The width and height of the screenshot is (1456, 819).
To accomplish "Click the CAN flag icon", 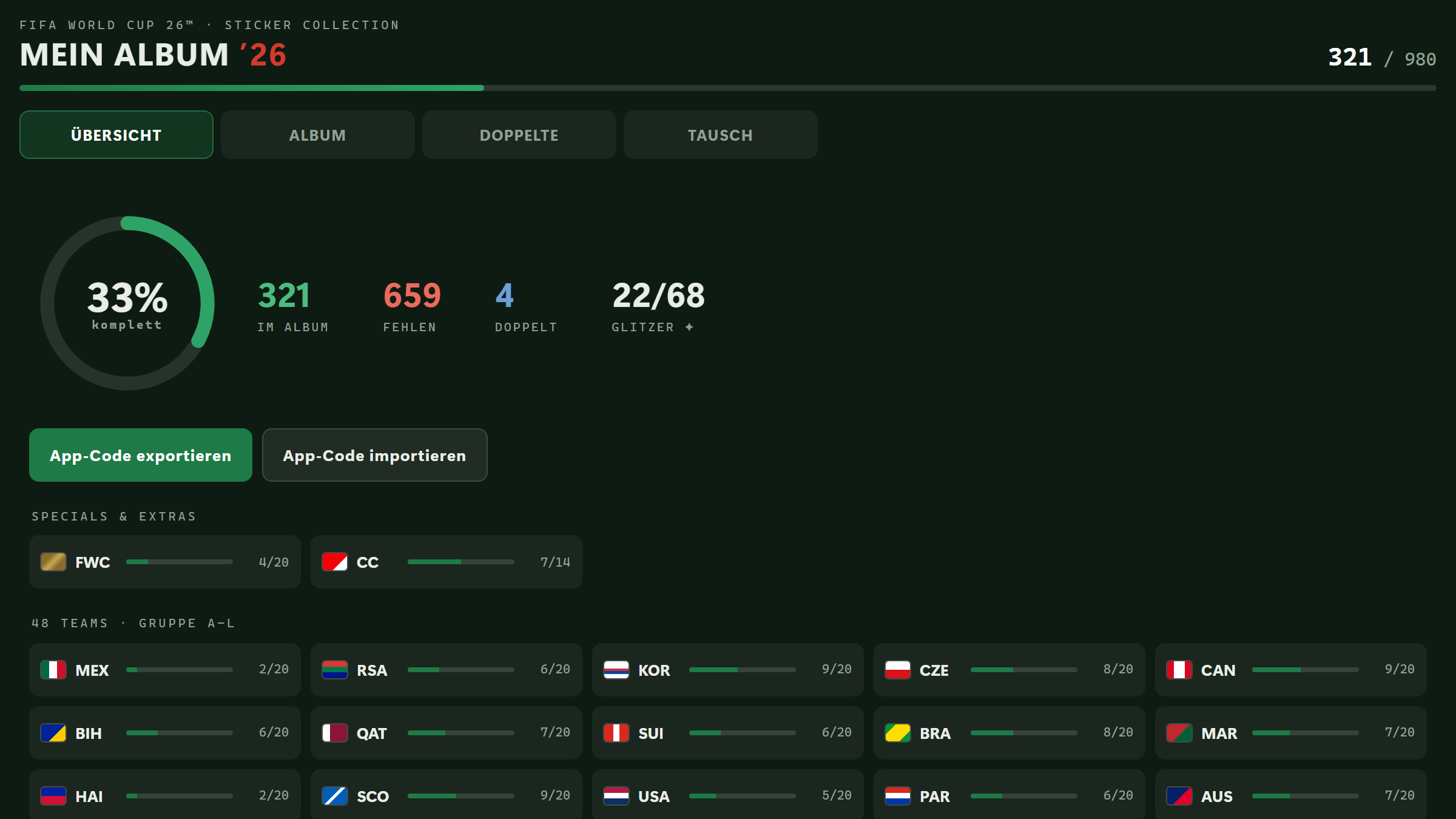I will (x=1179, y=670).
